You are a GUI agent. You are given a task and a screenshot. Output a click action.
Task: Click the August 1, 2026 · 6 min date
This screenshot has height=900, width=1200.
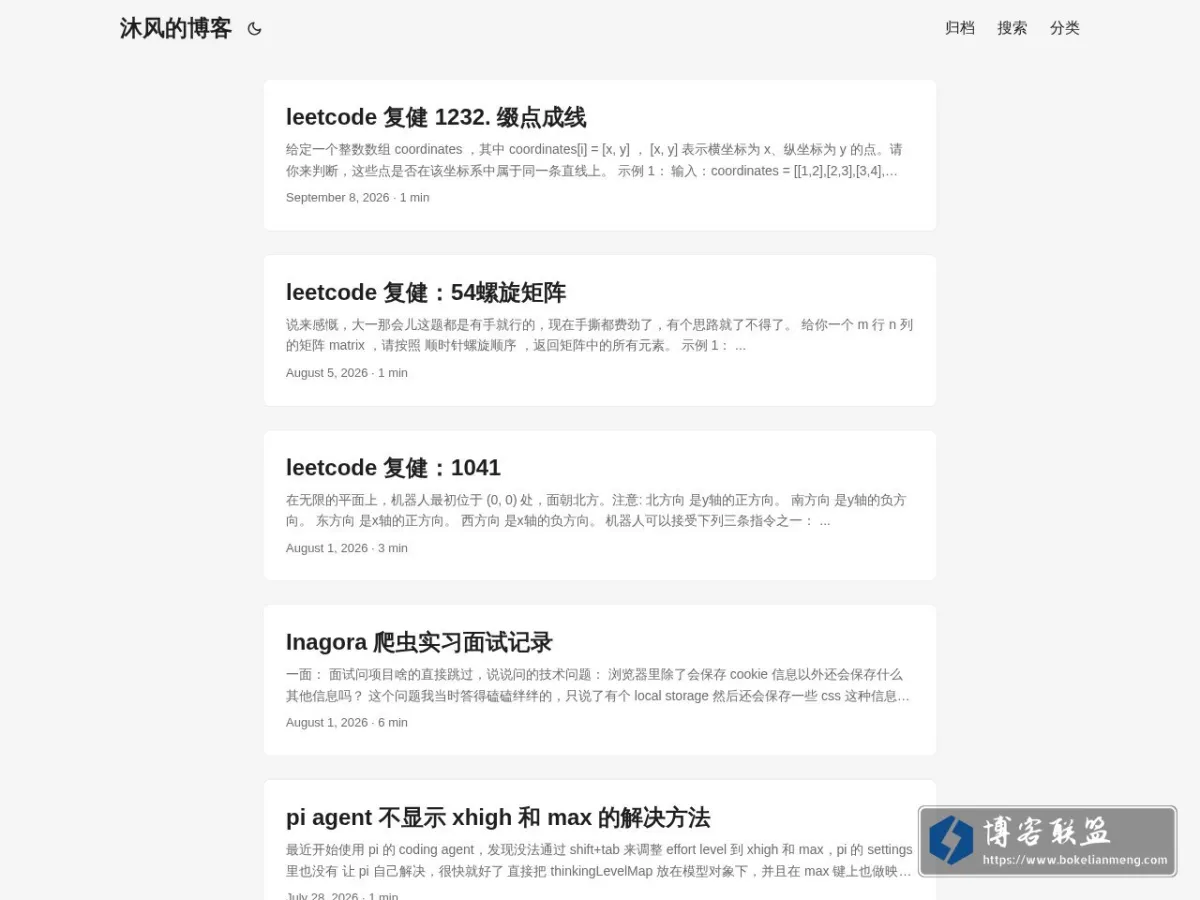pos(347,722)
